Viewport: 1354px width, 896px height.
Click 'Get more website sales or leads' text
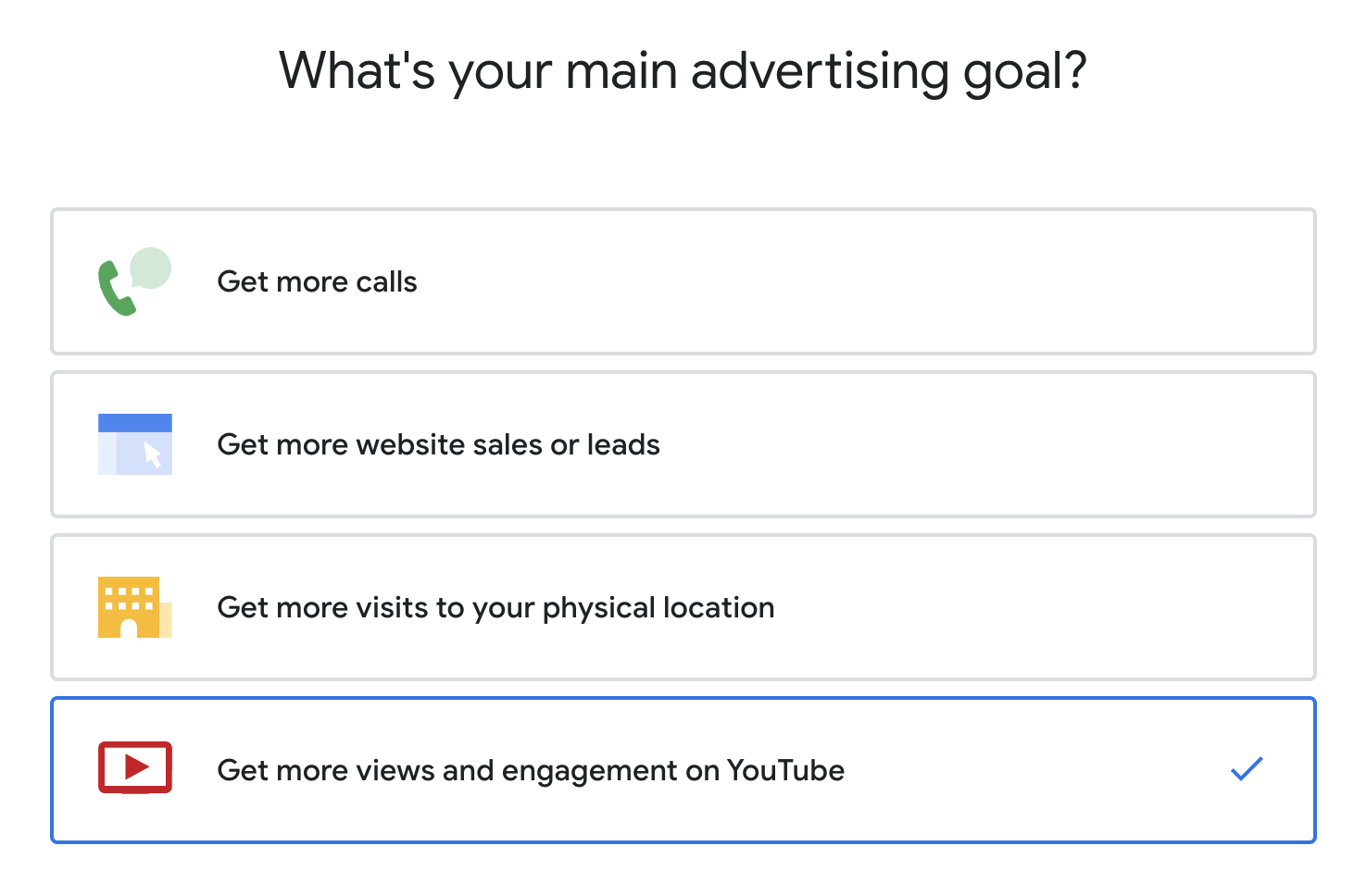click(x=438, y=444)
